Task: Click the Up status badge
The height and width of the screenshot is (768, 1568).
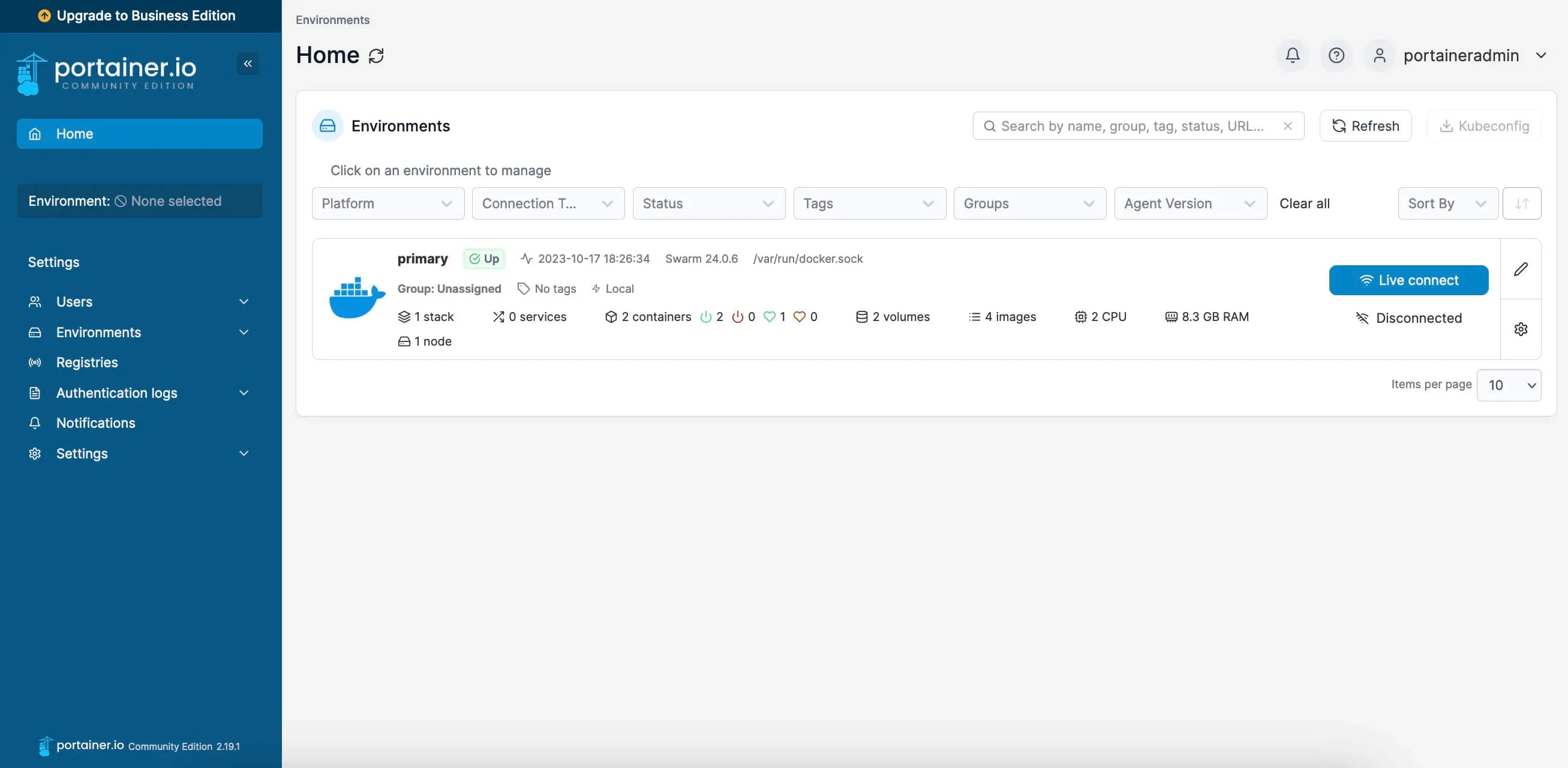Action: click(x=484, y=259)
